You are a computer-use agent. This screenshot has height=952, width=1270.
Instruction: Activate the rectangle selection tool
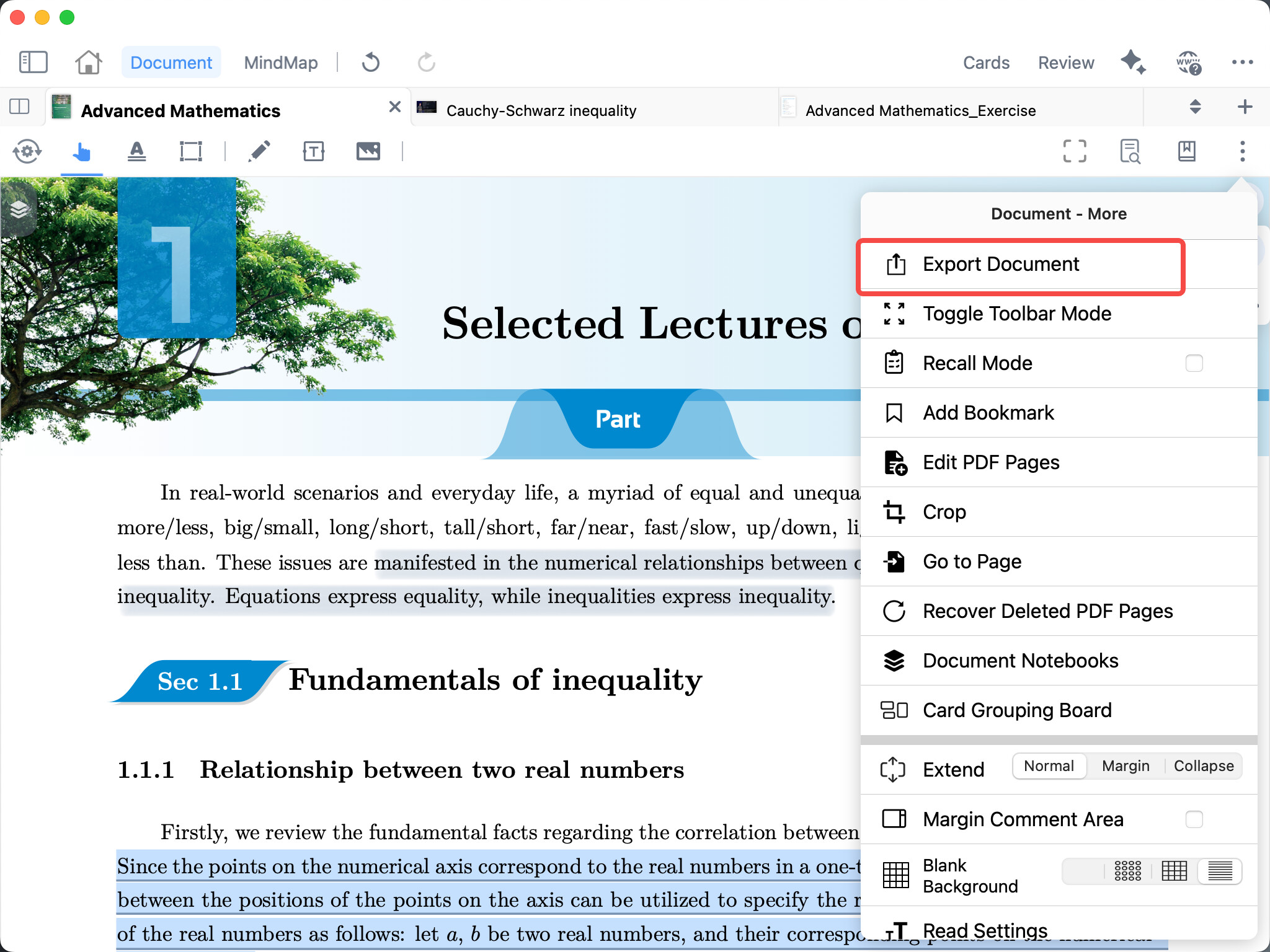[x=190, y=151]
